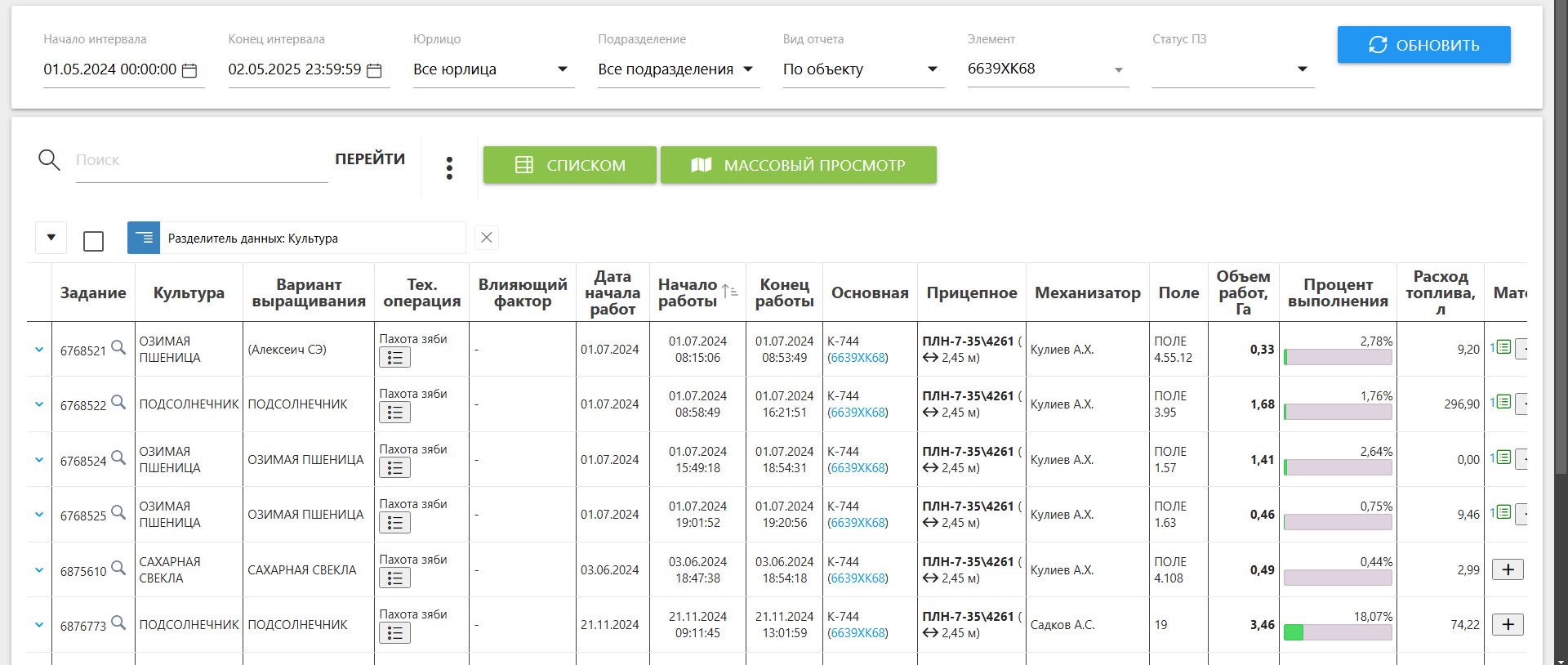
Task: Expand row details for task 6876773
Action: click(x=39, y=625)
